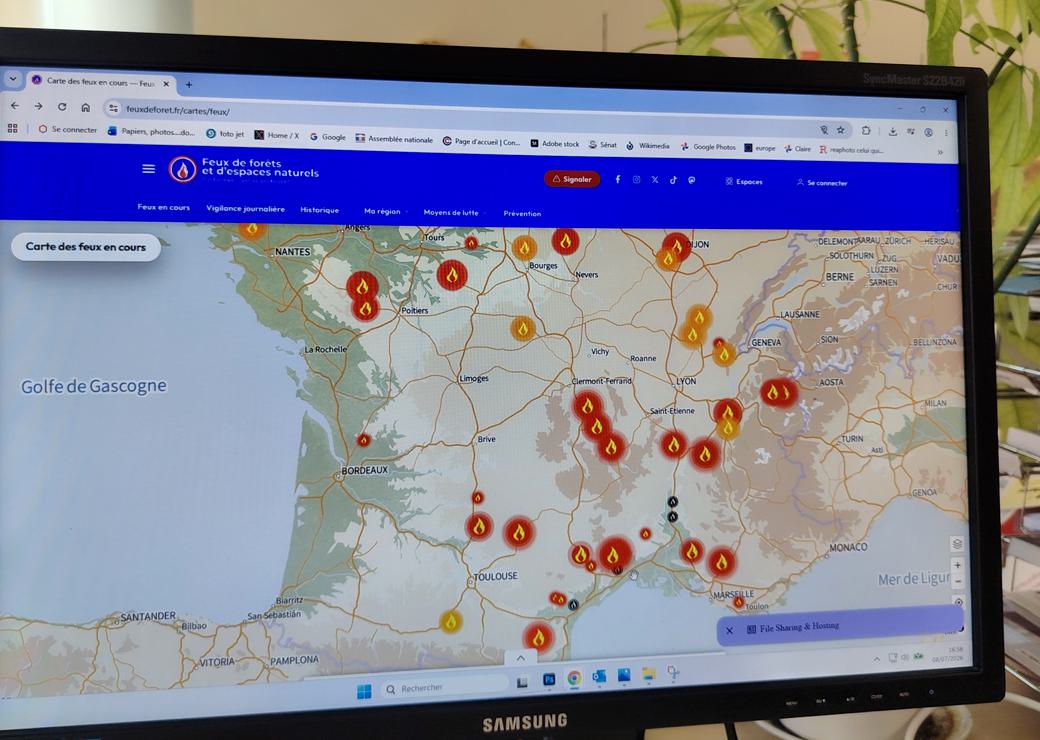Bookmark this page with the star
This screenshot has width=1040, height=740.
[841, 130]
